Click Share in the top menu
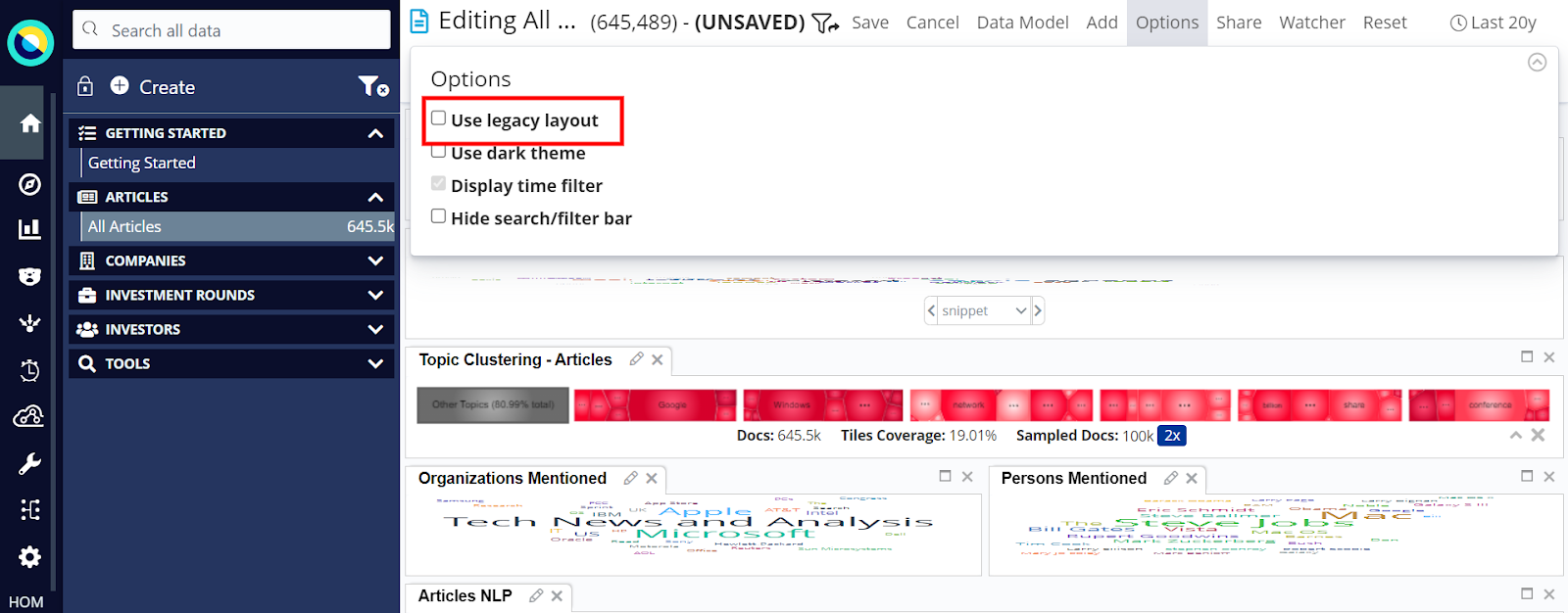Viewport: 1568px width, 613px height. point(1239,23)
